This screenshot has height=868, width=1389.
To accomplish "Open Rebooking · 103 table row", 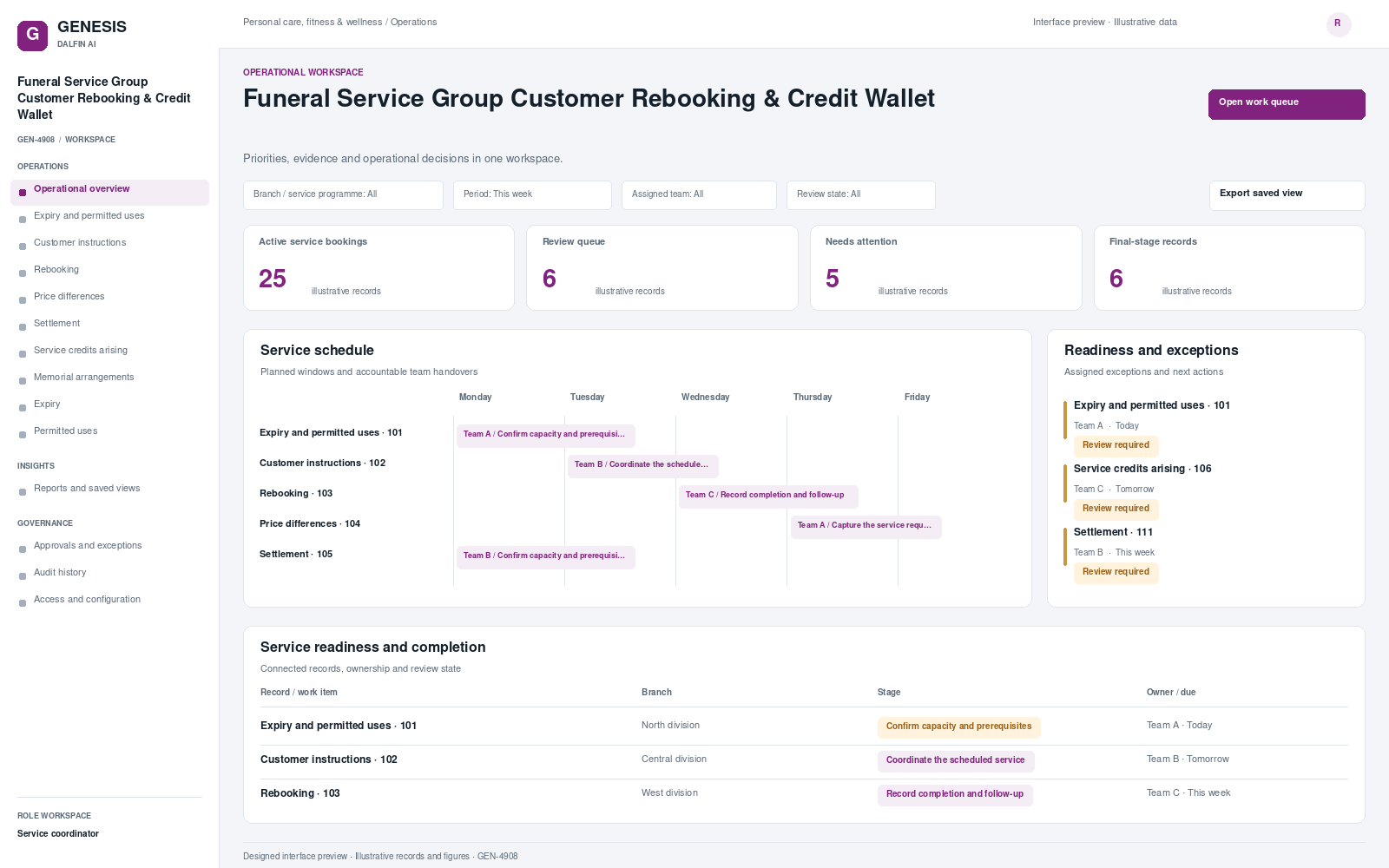I will pos(804,794).
